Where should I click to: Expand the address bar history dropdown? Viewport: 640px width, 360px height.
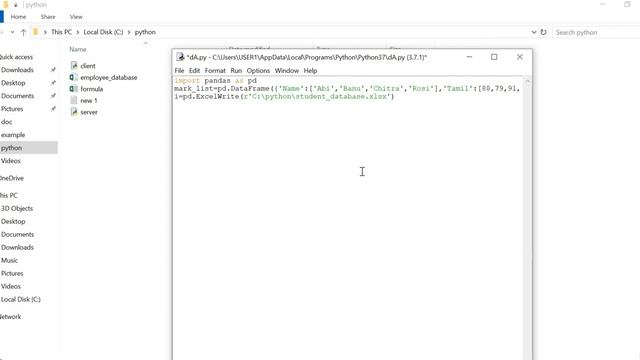(x=533, y=32)
